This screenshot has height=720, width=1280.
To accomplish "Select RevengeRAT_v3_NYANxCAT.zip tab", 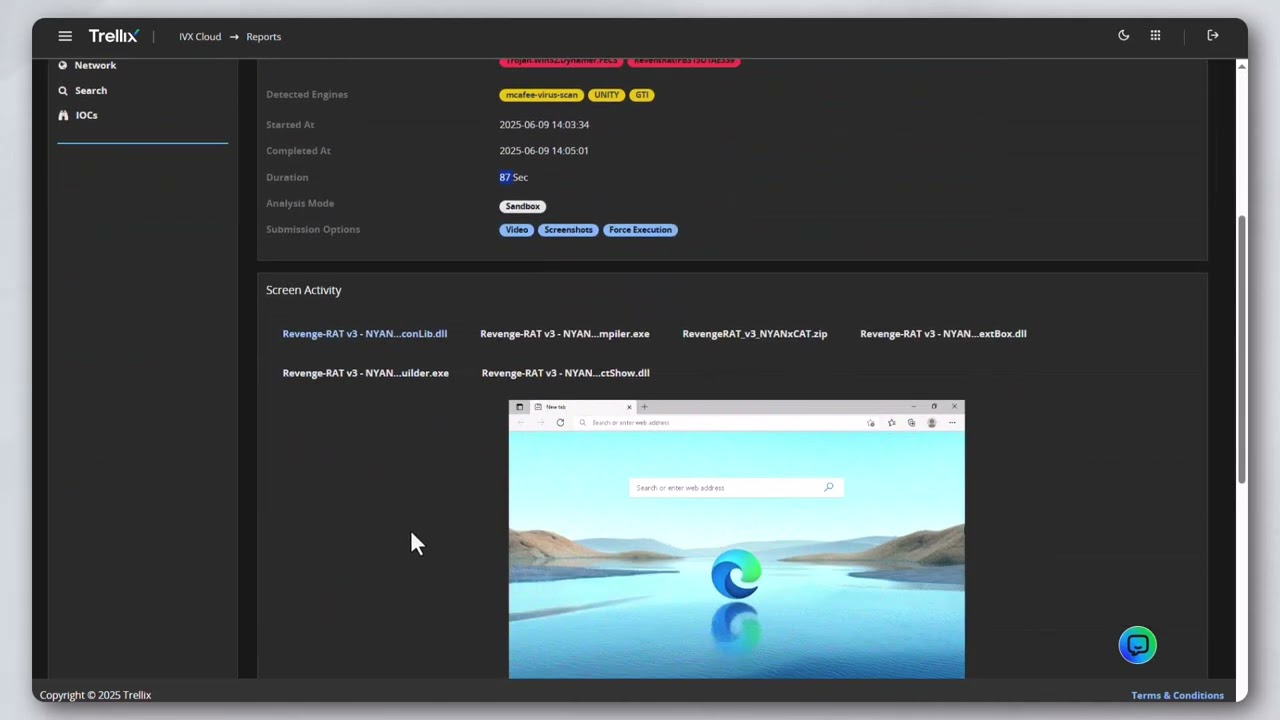I will [755, 334].
